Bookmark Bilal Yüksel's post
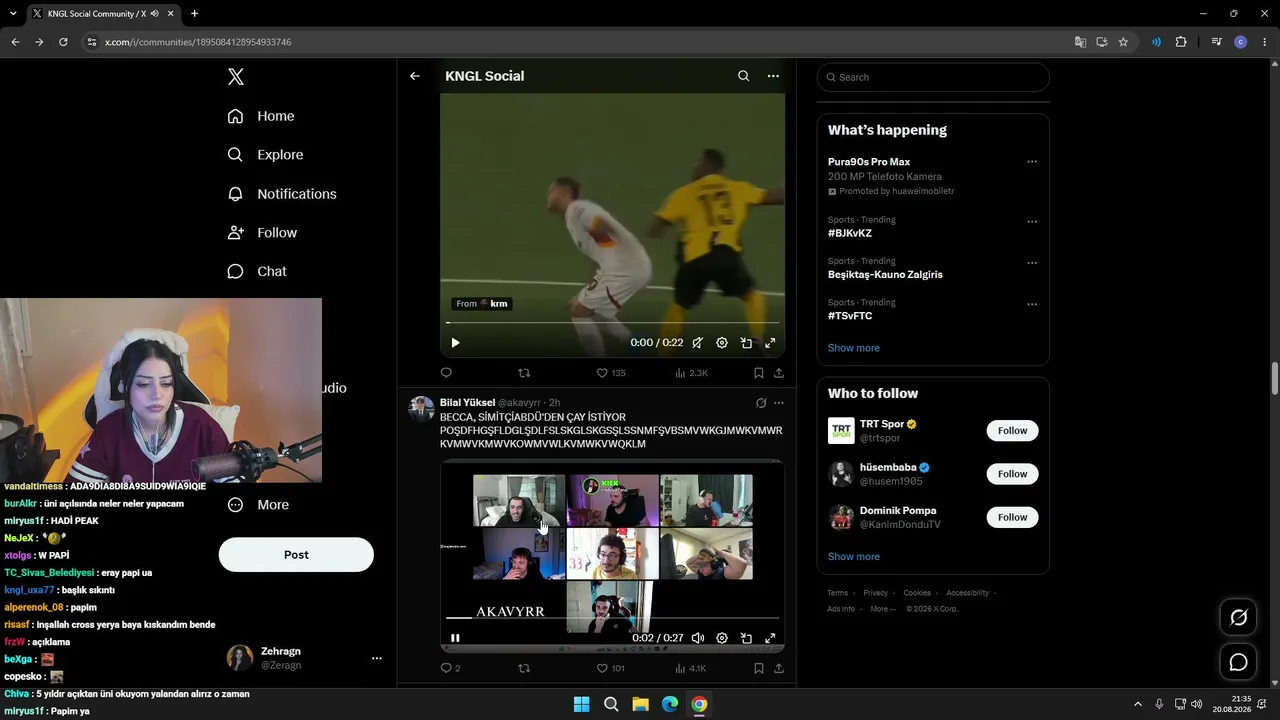The image size is (1280, 720). (x=759, y=668)
